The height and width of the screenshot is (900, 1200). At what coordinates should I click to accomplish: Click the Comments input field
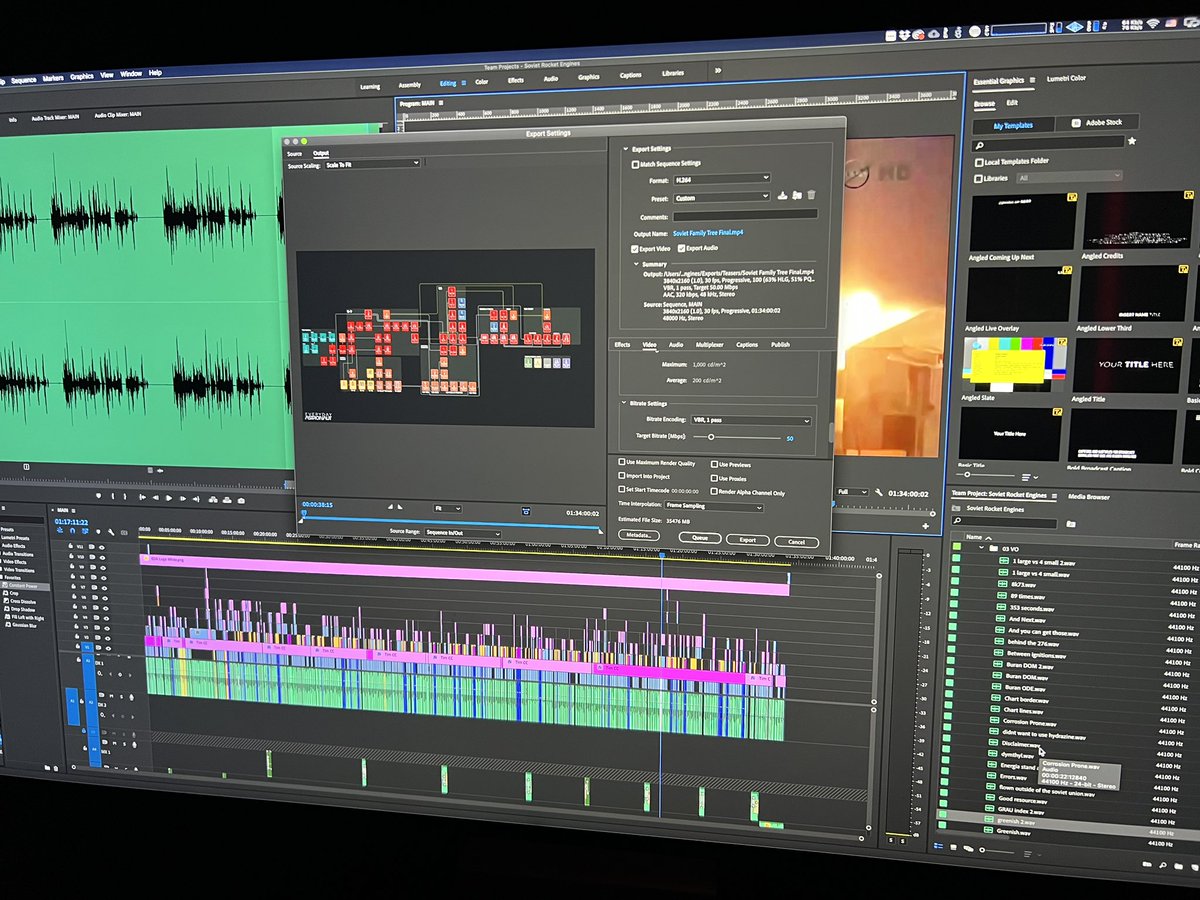point(744,214)
